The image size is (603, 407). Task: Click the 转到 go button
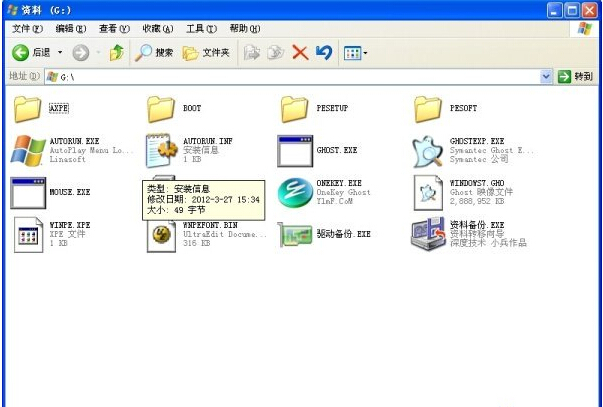click(576, 77)
